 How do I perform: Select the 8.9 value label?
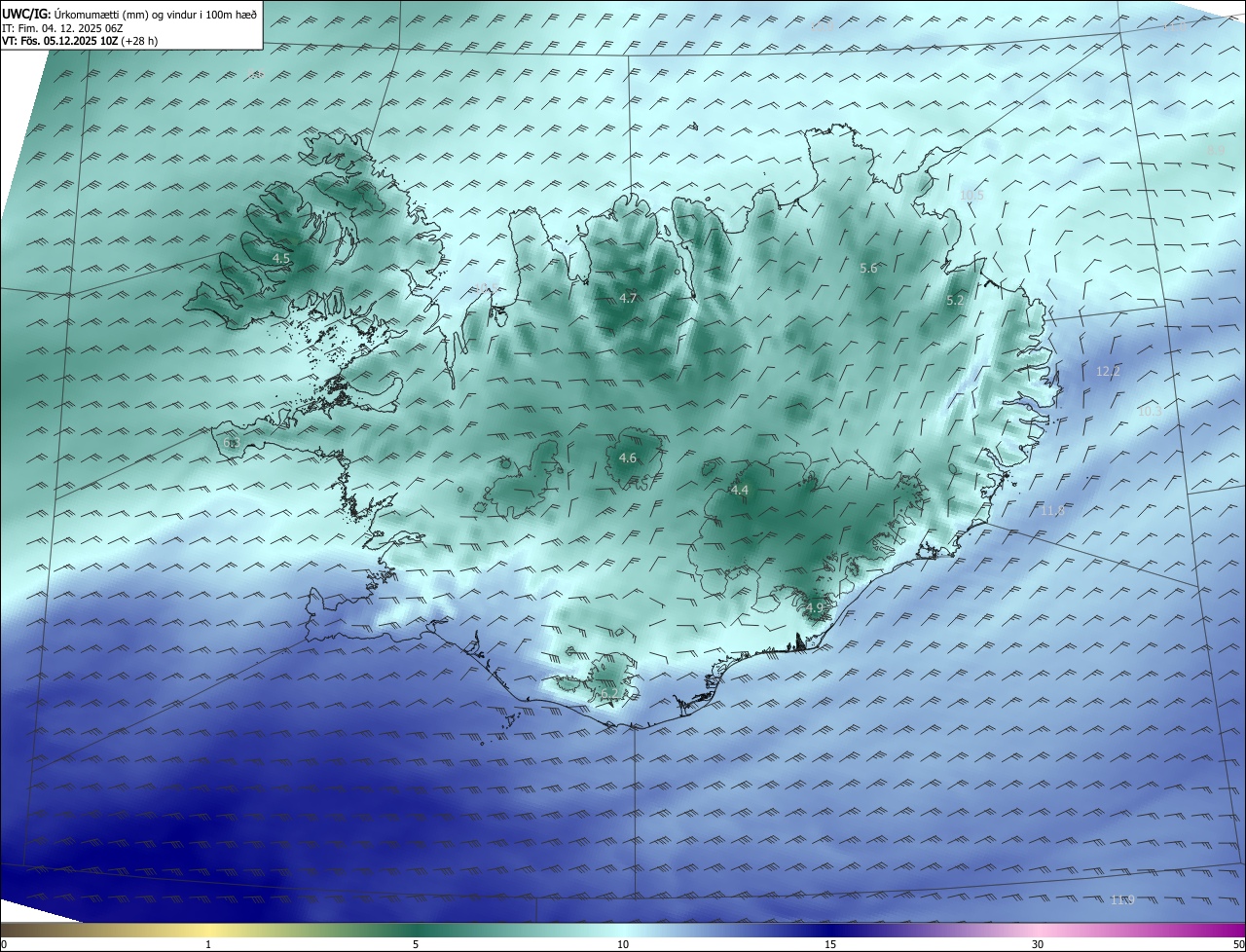(x=1216, y=150)
